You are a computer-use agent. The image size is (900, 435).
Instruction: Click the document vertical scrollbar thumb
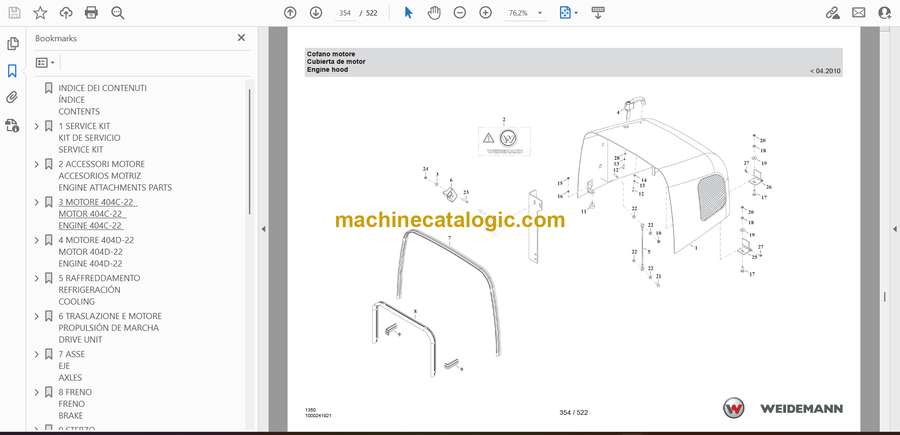point(885,297)
